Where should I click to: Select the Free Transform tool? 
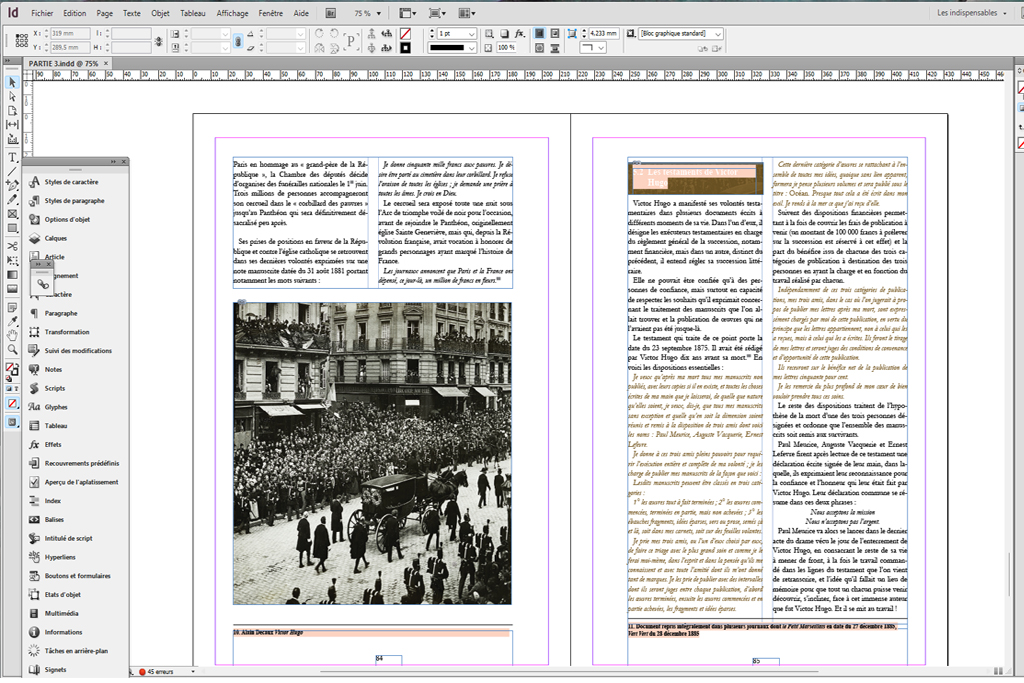[x=12, y=261]
